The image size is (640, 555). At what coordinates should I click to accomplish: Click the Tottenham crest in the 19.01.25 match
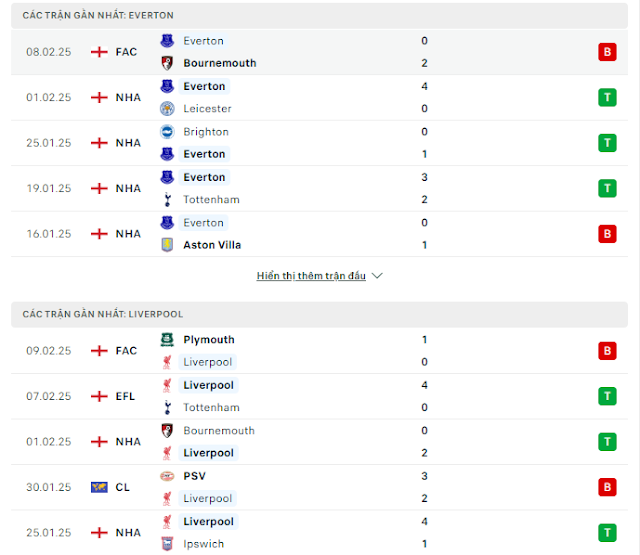click(167, 200)
